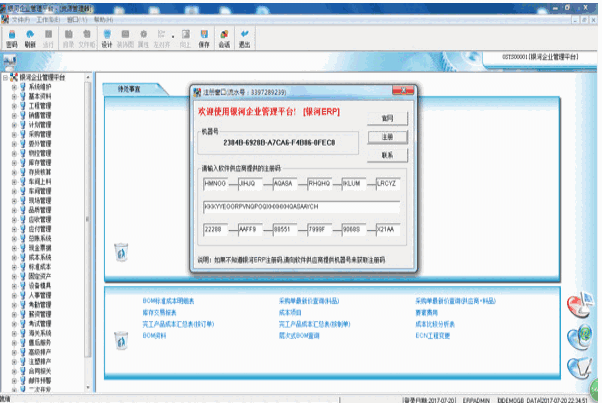This screenshot has width=602, height=403.
Task: Click the recycle bin icon beside the report links
Action: pos(121,340)
